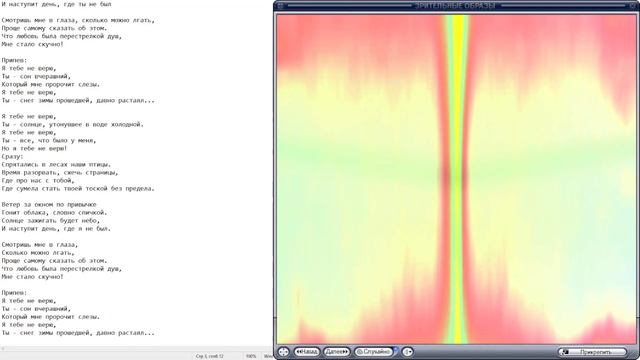Click the line 'Время разорвать, сжечь страницы,'
This screenshot has height=360, width=640.
[60, 173]
